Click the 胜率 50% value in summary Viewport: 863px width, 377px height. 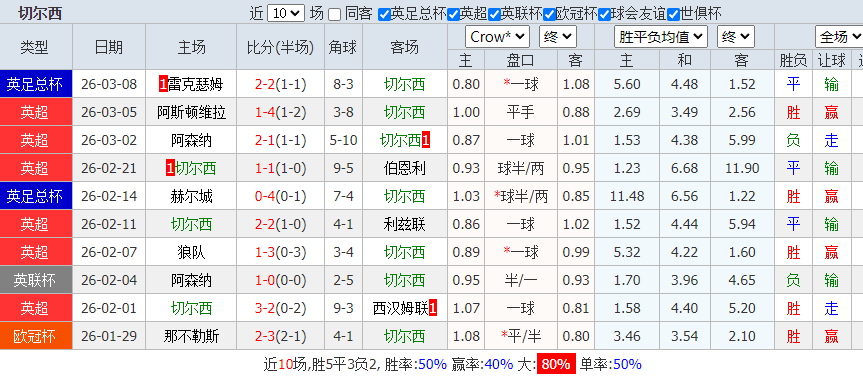432,364
